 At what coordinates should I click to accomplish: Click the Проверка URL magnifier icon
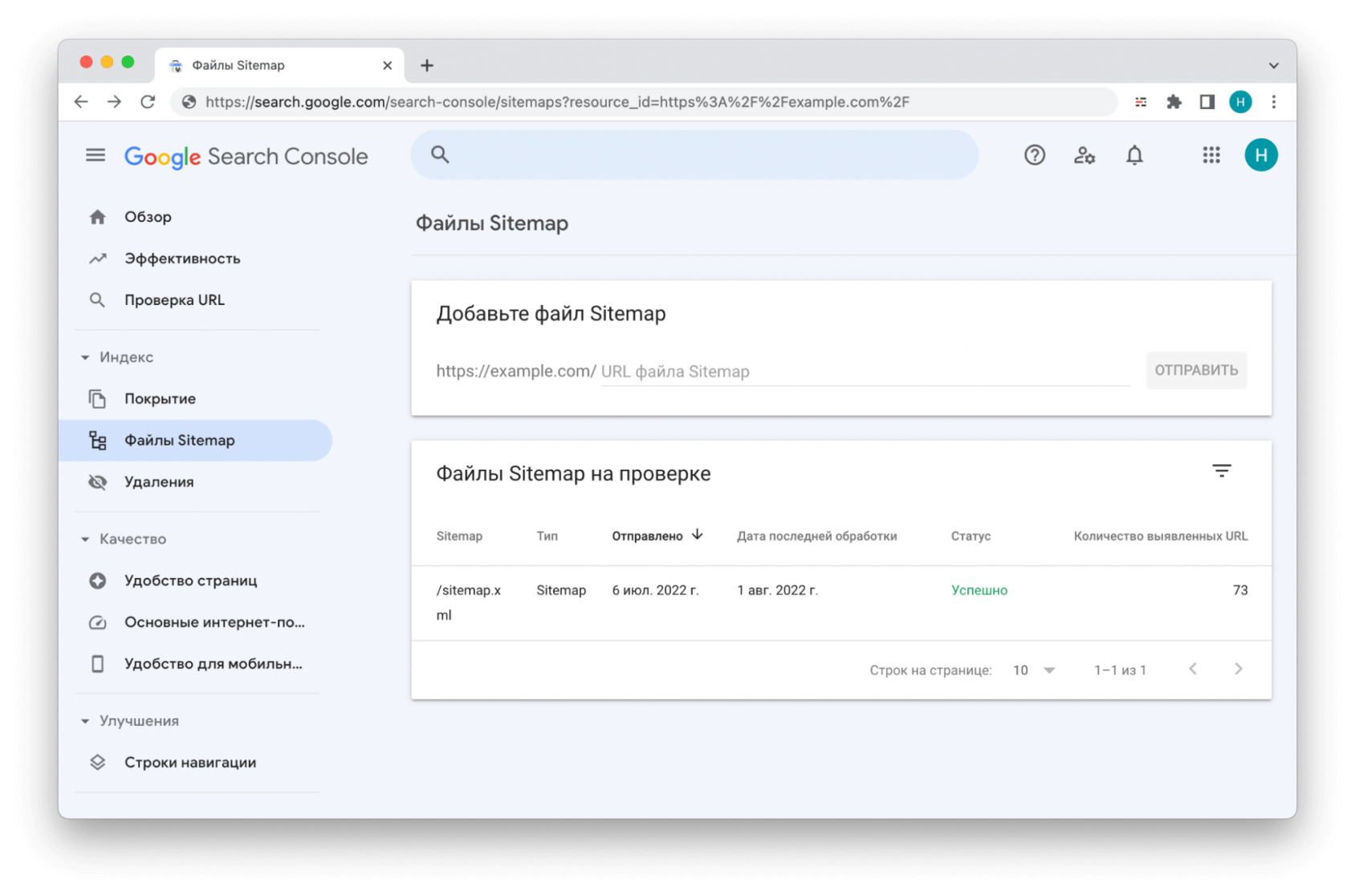coord(98,300)
